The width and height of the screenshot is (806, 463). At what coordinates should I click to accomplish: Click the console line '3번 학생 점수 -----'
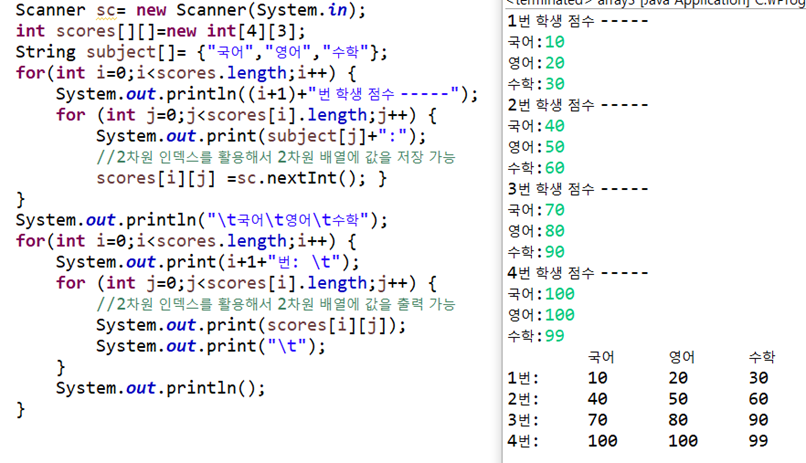tap(578, 189)
